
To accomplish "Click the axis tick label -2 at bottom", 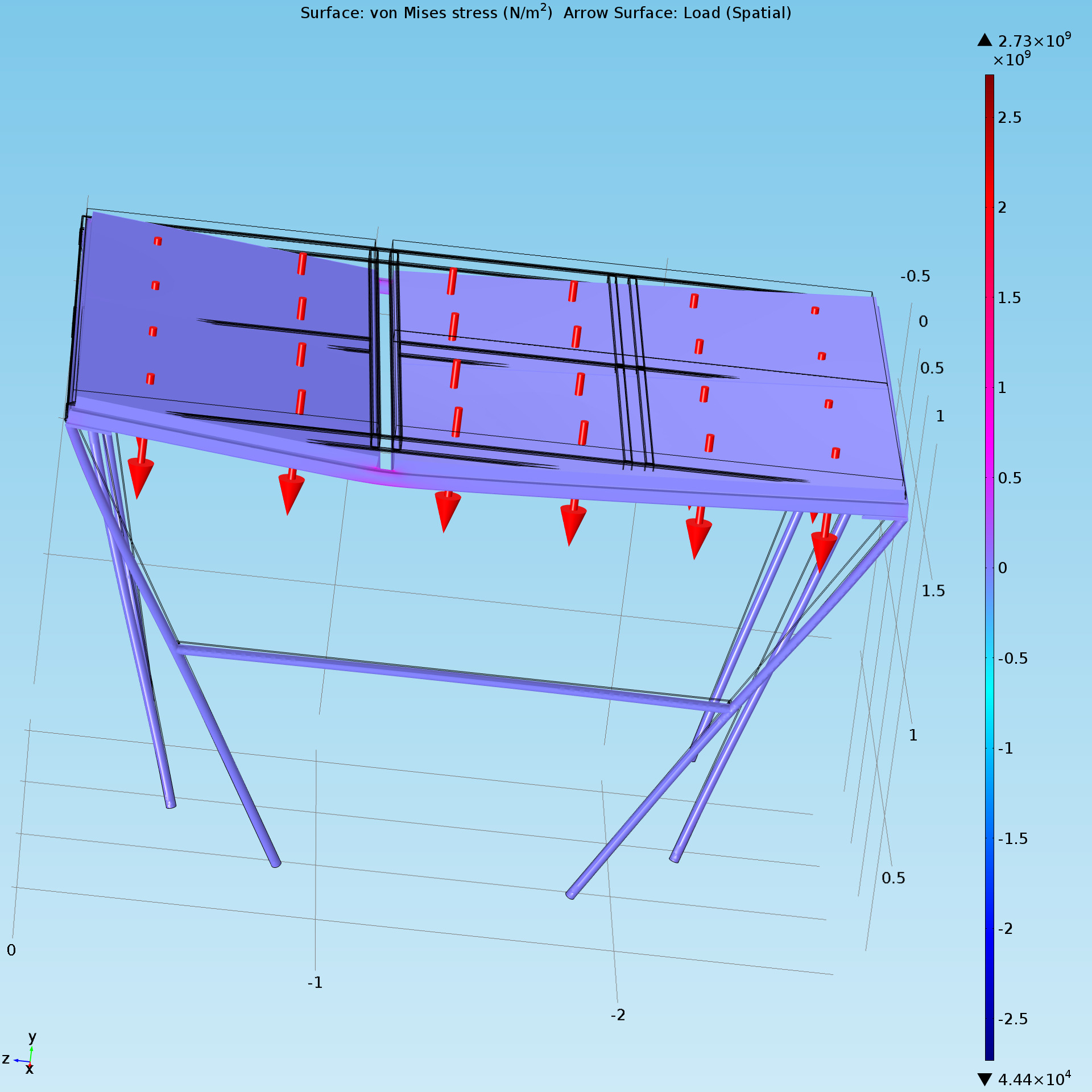I will [x=618, y=1015].
